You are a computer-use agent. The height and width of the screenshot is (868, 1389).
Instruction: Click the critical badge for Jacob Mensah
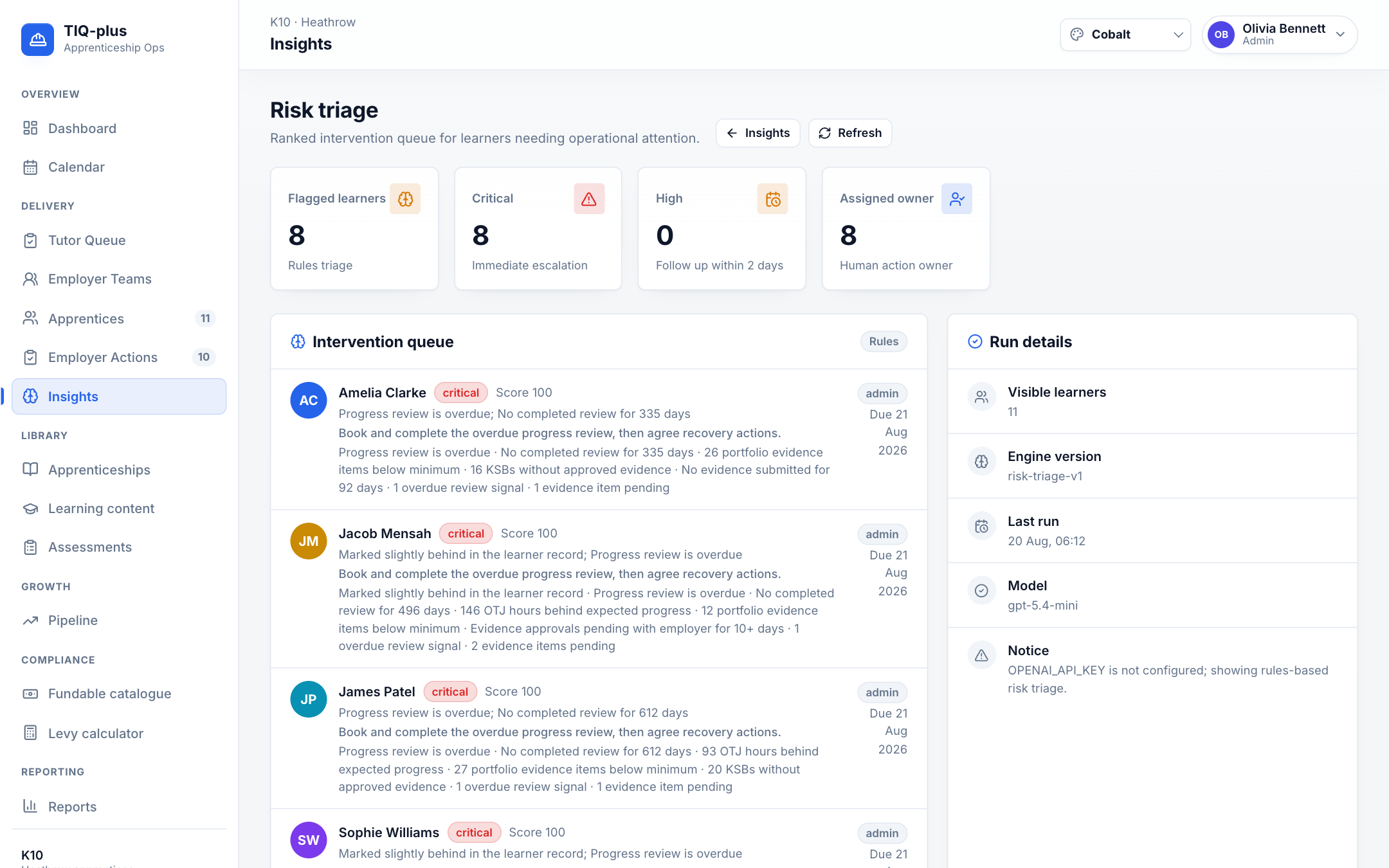(x=466, y=534)
